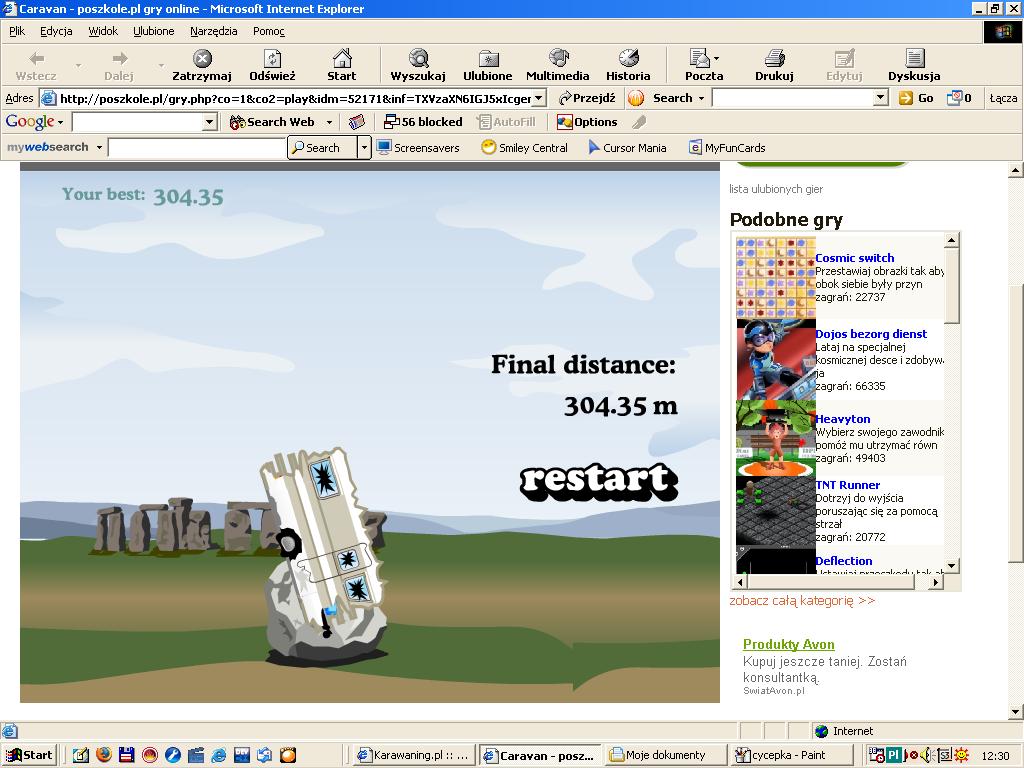Click the Drukuj printer icon
The image size is (1024, 768).
[x=775, y=59]
